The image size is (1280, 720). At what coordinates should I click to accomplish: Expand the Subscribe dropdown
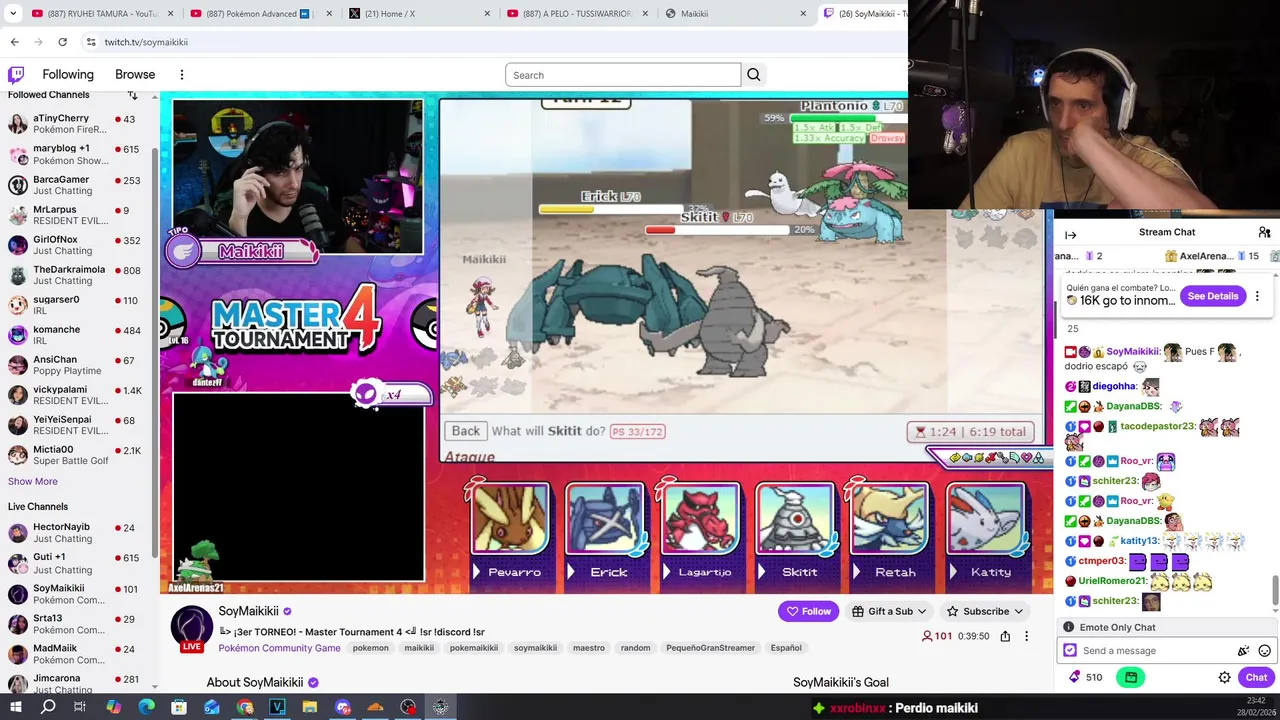tap(985, 611)
